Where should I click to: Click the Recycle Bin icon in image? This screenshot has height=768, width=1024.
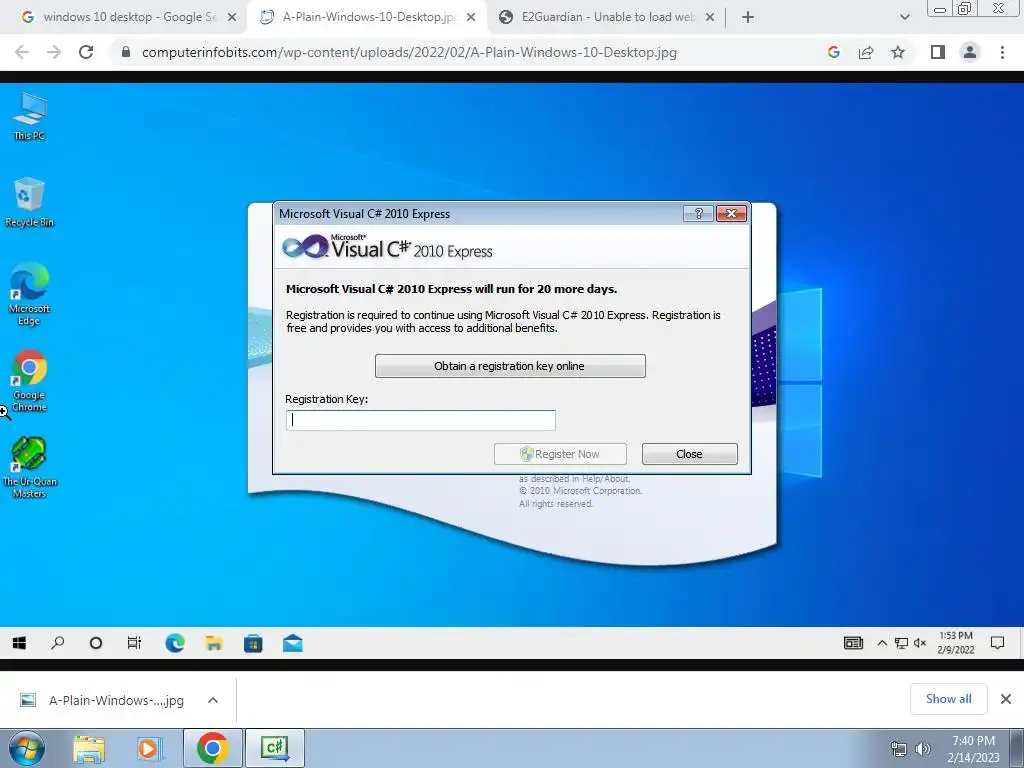29,202
